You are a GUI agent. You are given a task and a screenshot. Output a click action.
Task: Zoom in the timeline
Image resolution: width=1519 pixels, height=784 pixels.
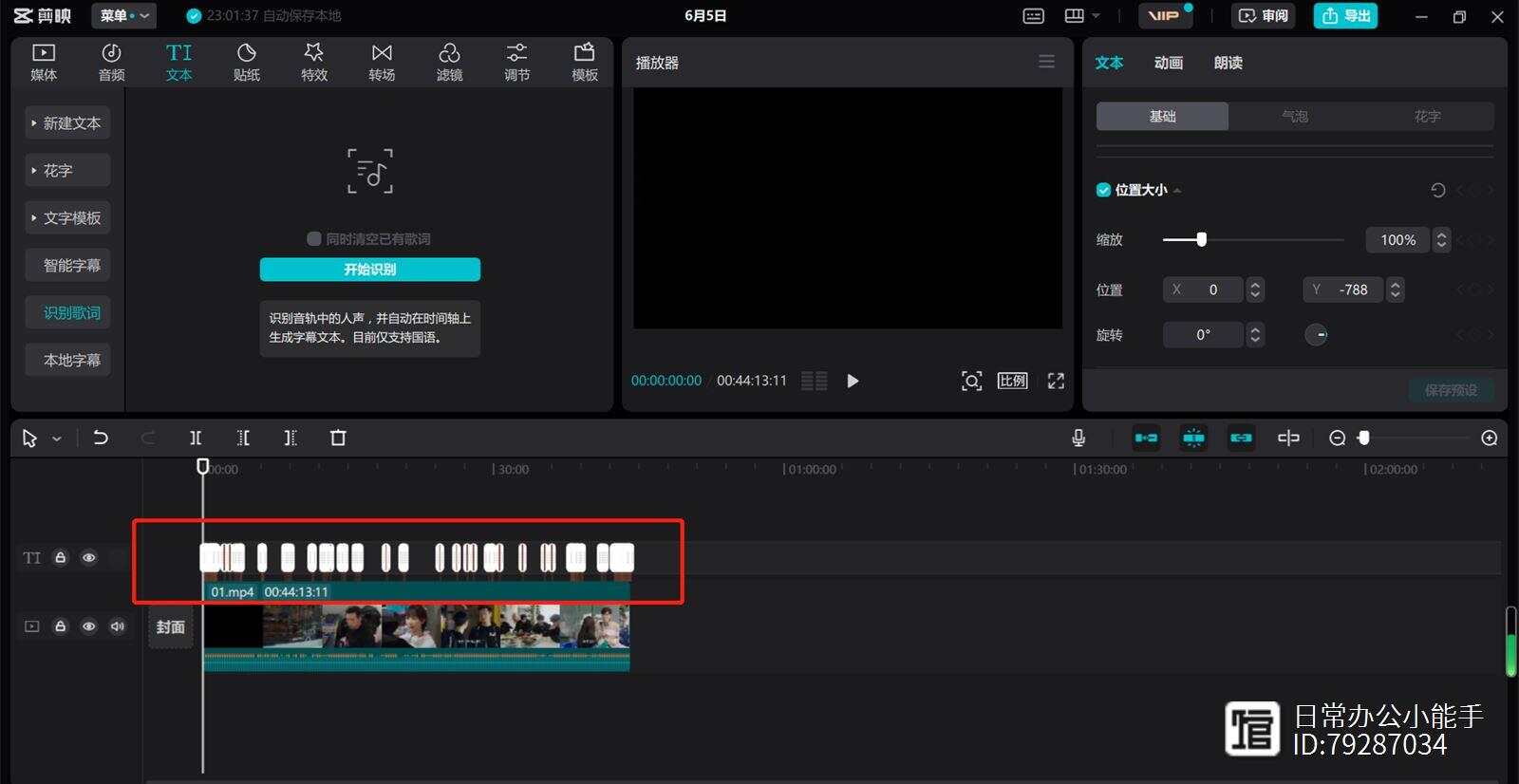1490,438
